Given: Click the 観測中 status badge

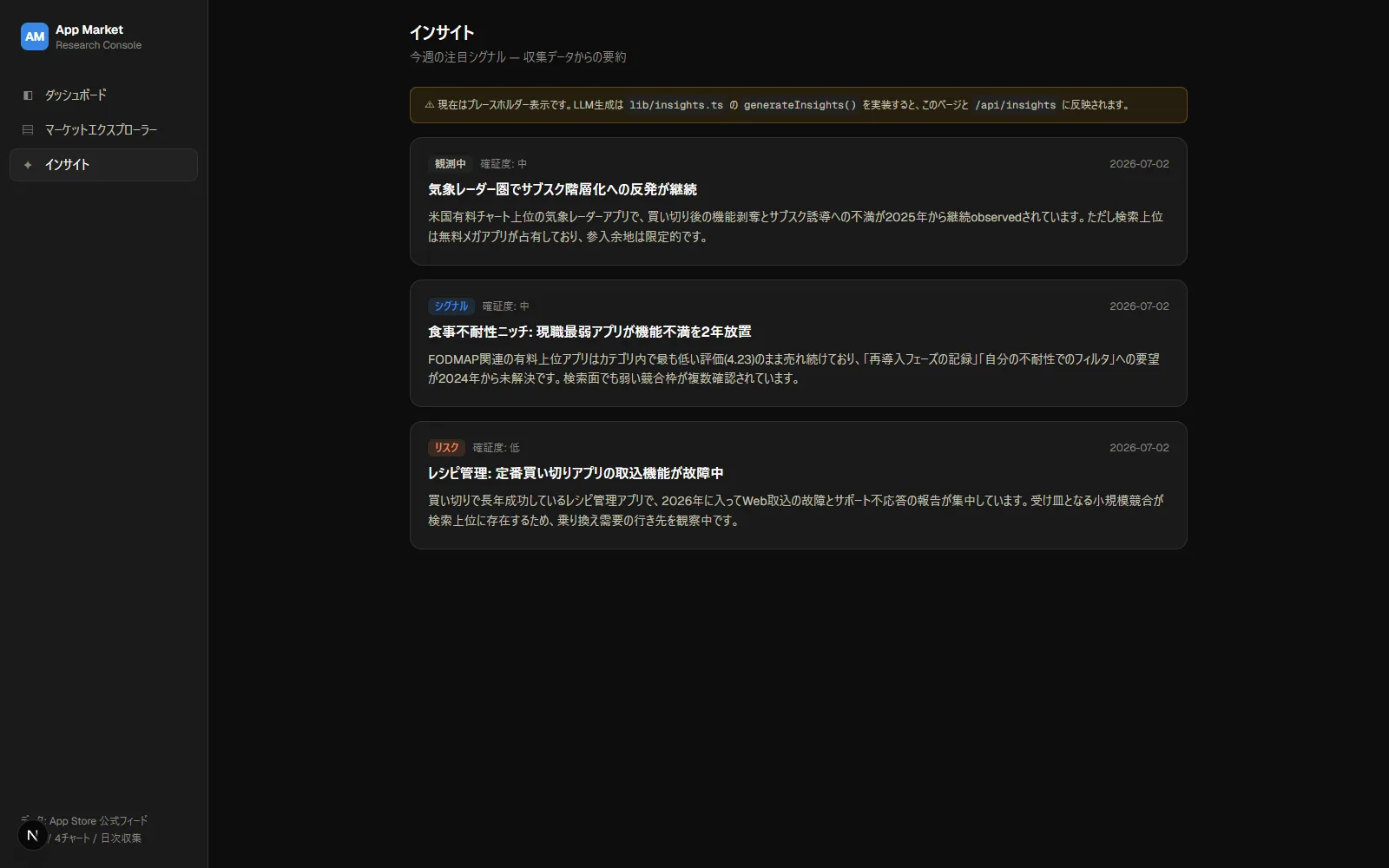Looking at the screenshot, I should click(x=451, y=164).
